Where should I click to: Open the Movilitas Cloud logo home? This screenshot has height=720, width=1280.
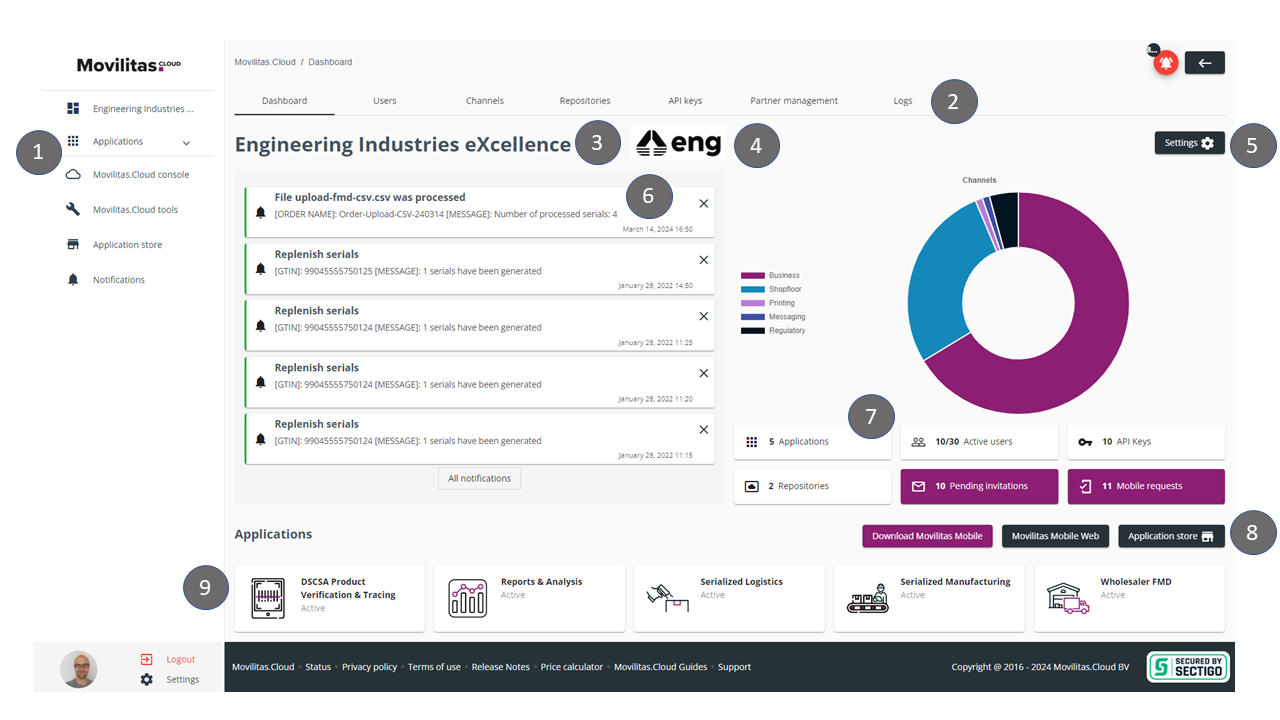click(x=129, y=65)
